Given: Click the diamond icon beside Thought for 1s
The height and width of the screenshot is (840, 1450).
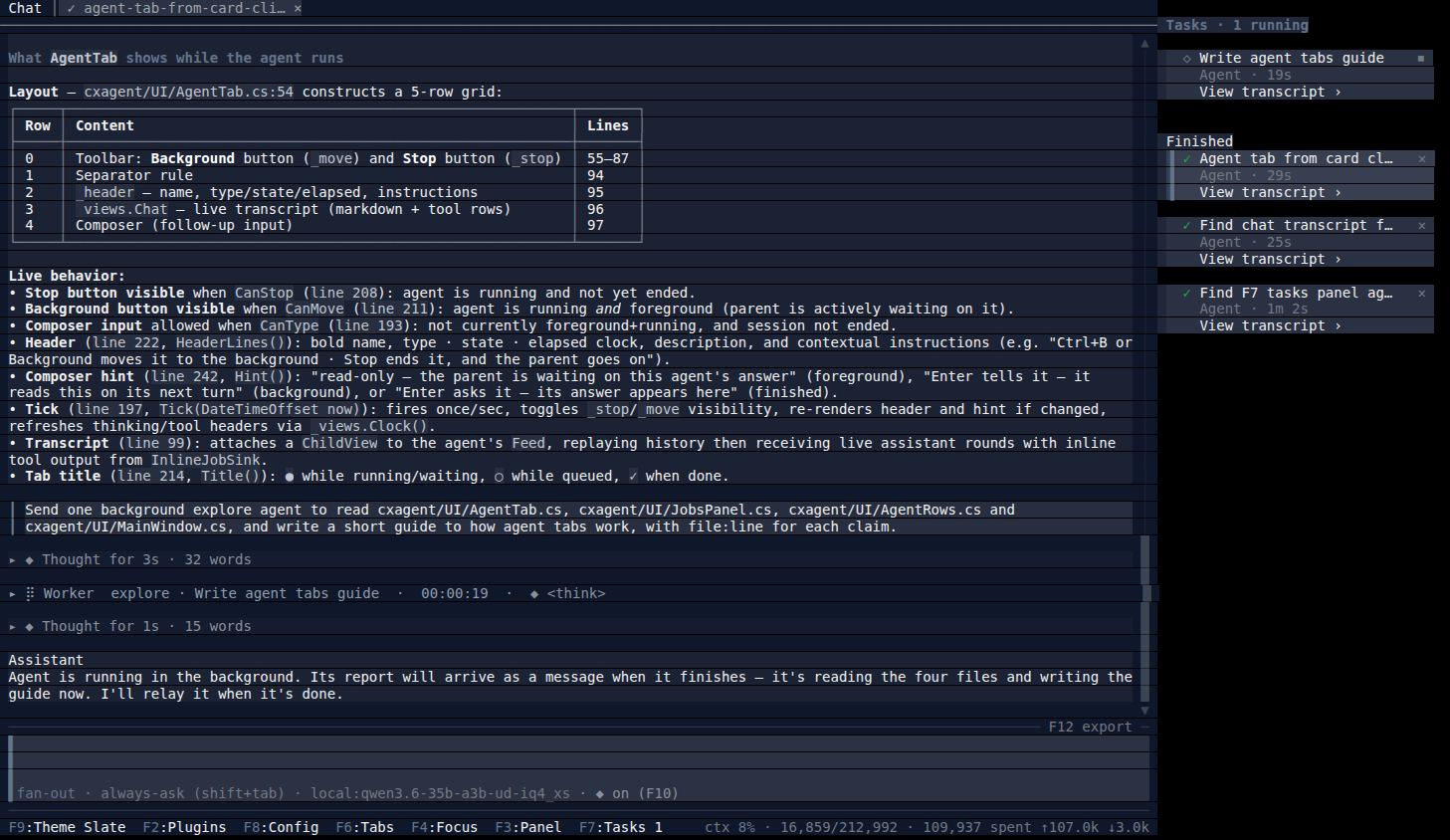Looking at the screenshot, I should point(30,627).
